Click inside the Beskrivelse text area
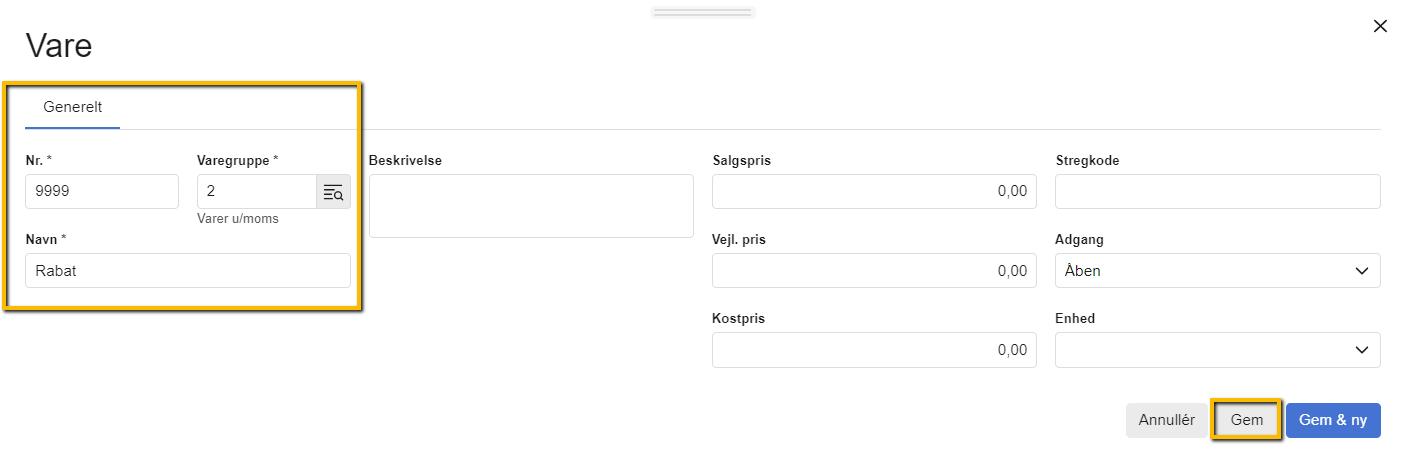Image resolution: width=1406 pixels, height=463 pixels. point(531,206)
